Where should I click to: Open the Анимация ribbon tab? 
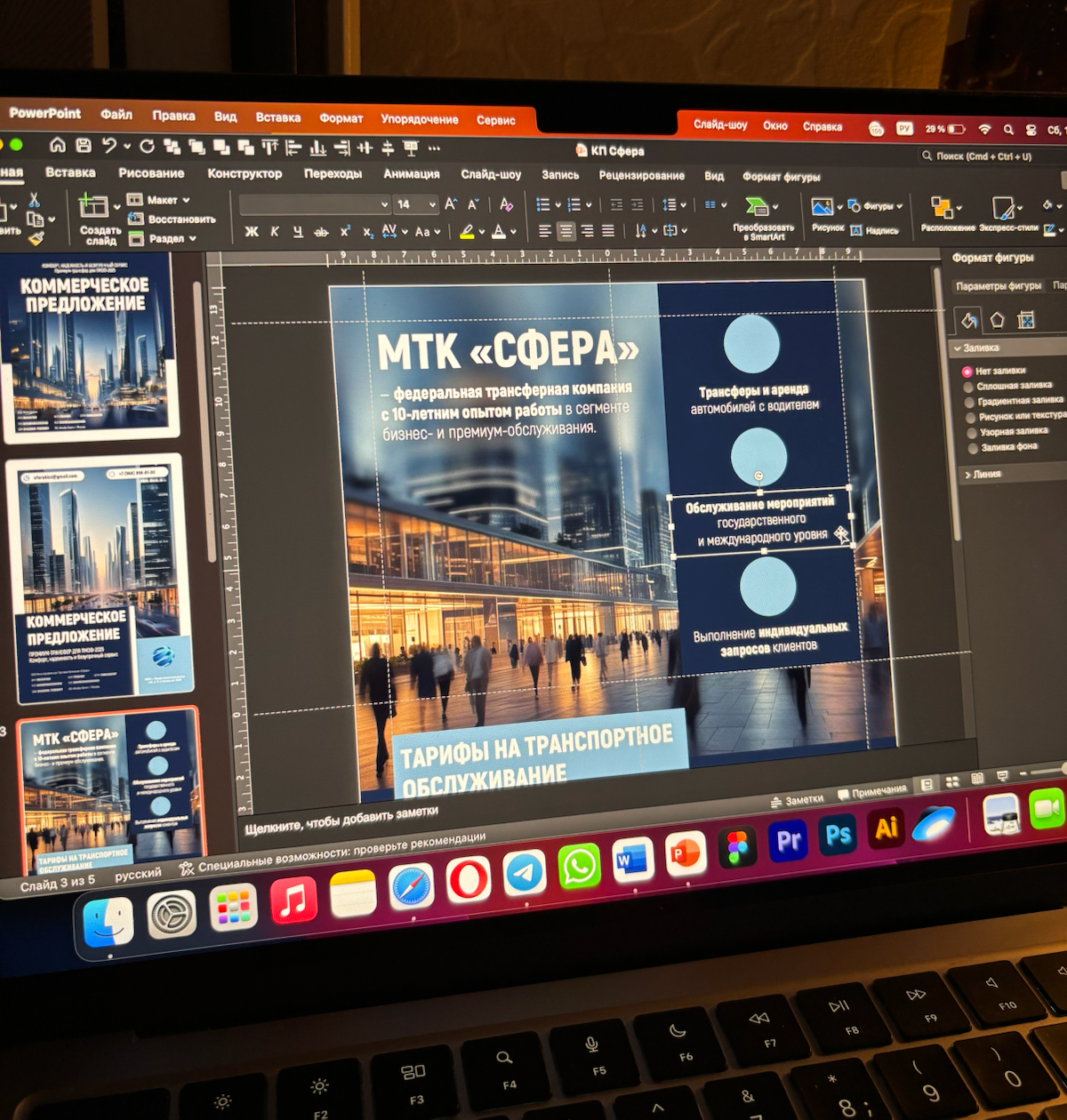pos(411,174)
